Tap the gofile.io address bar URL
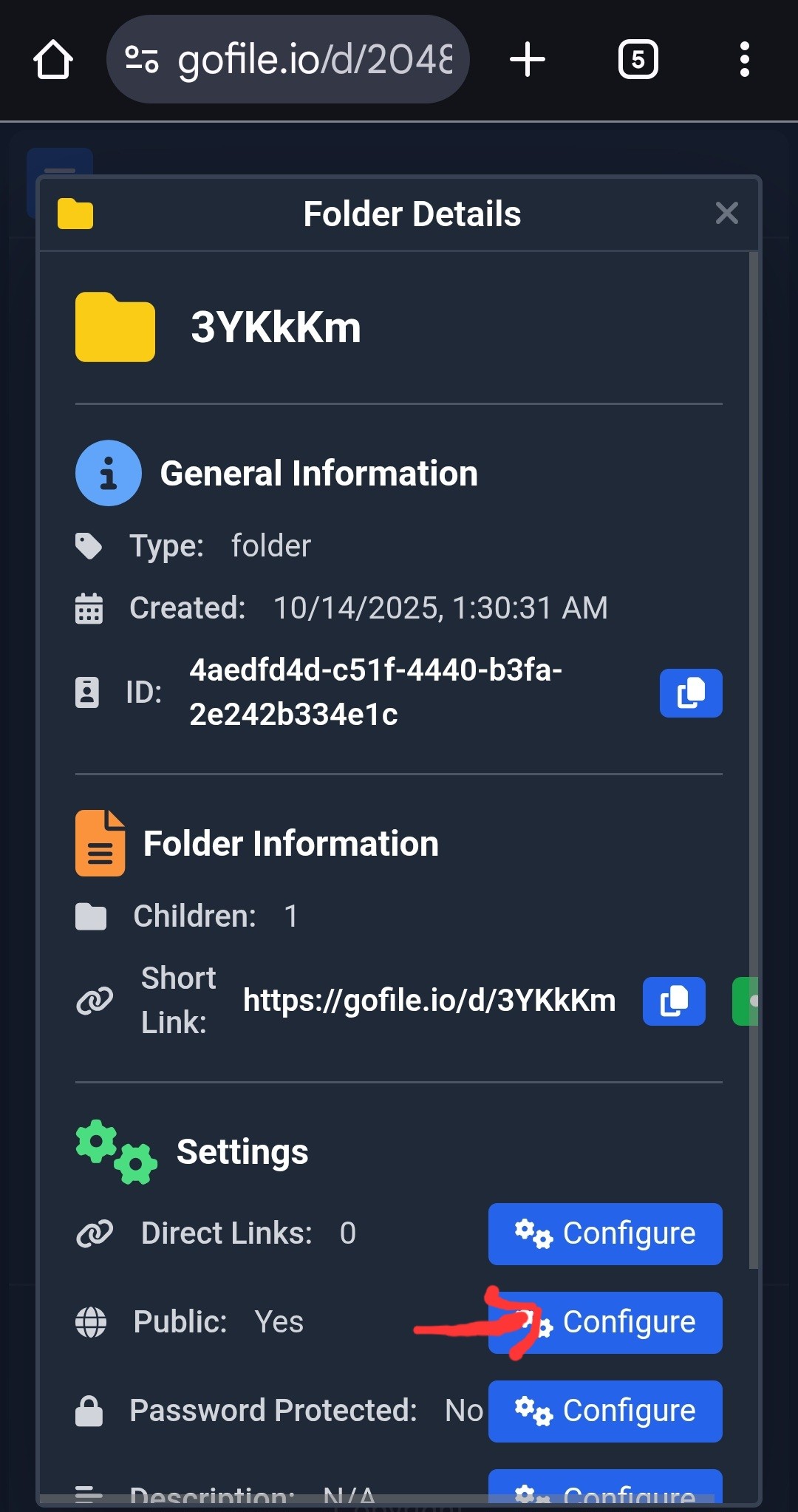 [314, 60]
